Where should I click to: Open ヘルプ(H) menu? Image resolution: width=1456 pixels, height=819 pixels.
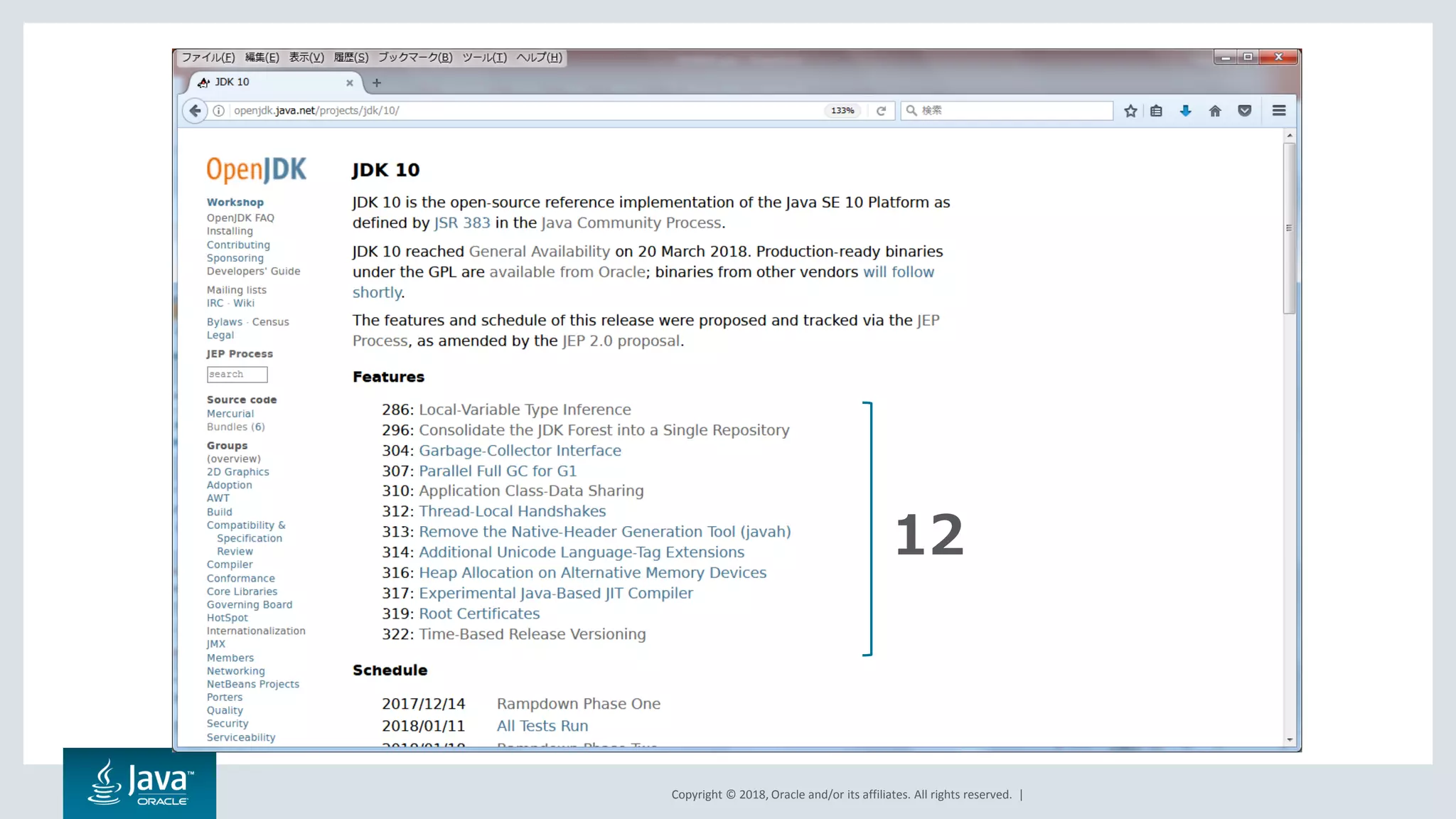(x=539, y=58)
